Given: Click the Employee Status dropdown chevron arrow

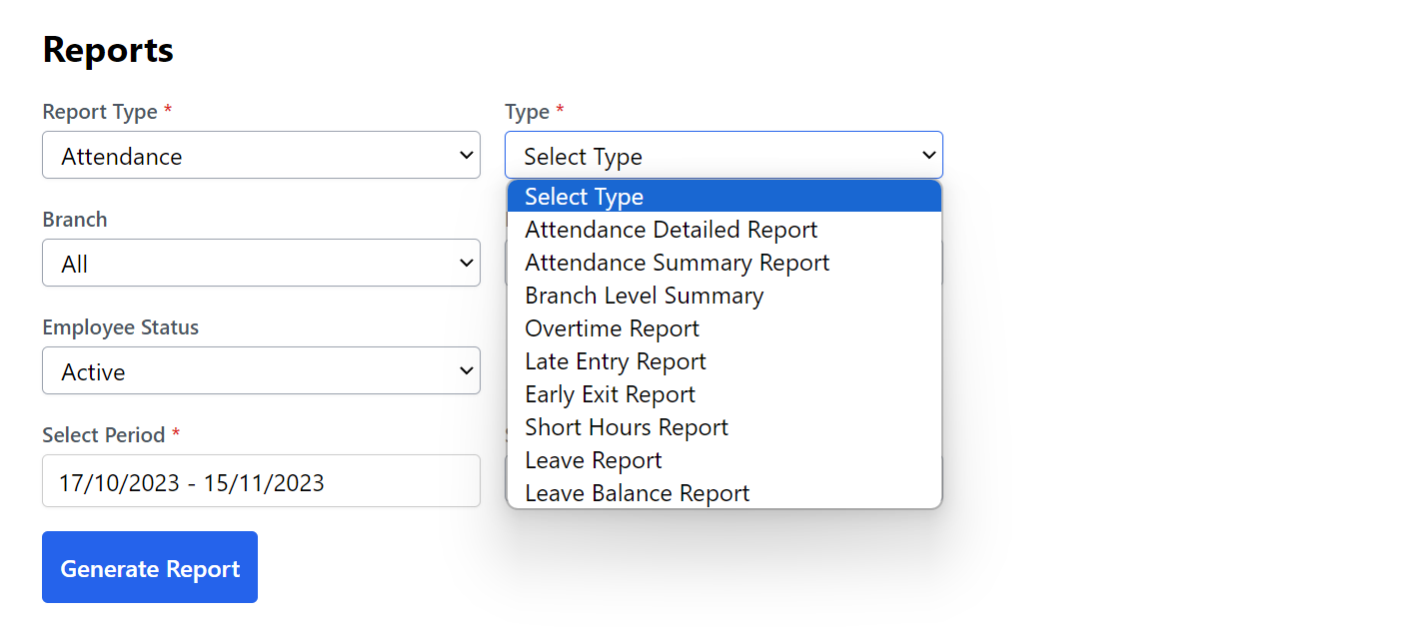Looking at the screenshot, I should [465, 370].
